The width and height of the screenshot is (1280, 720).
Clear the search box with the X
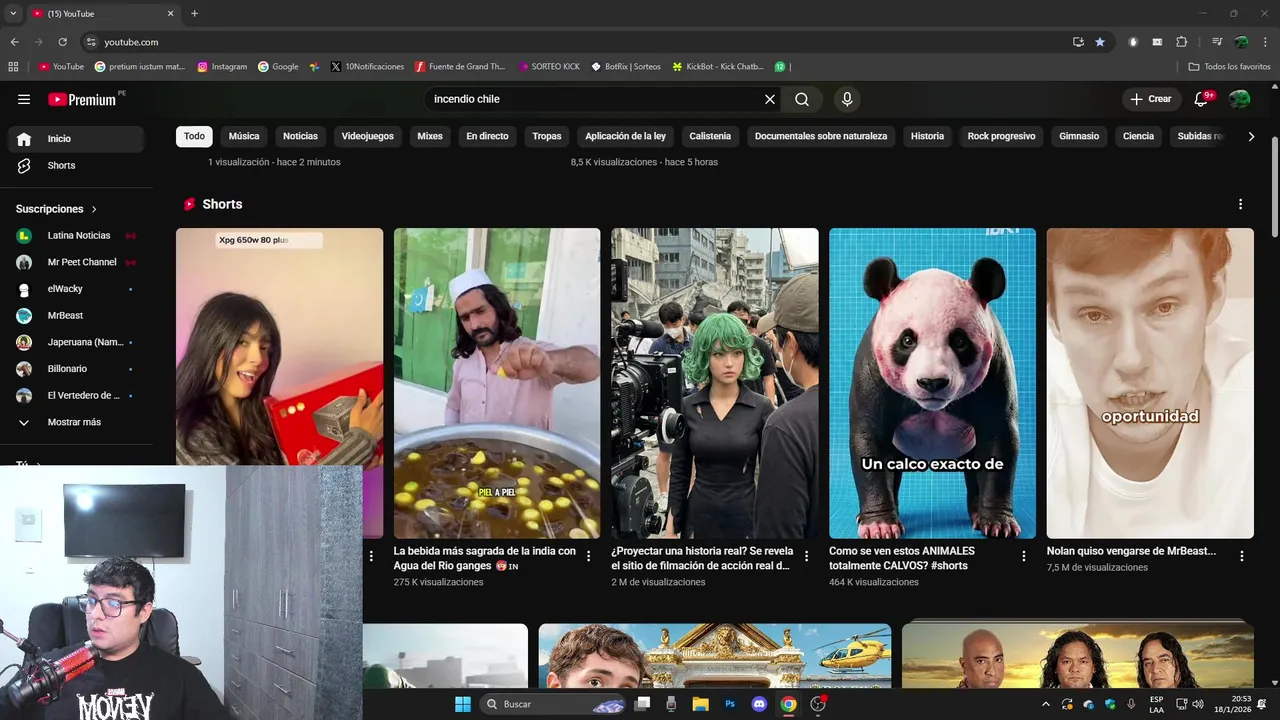pos(770,99)
